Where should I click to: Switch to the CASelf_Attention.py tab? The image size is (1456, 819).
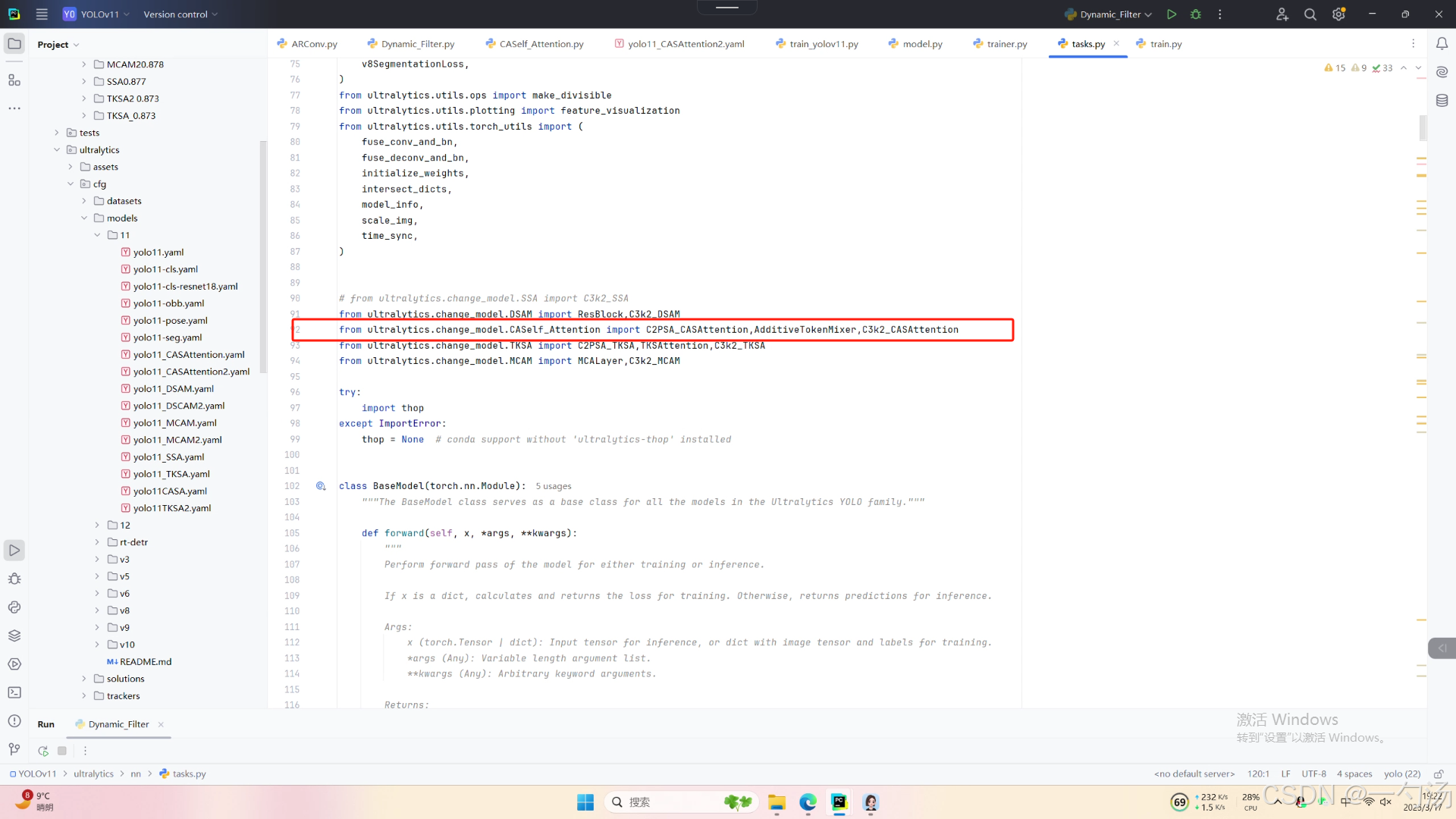(541, 44)
